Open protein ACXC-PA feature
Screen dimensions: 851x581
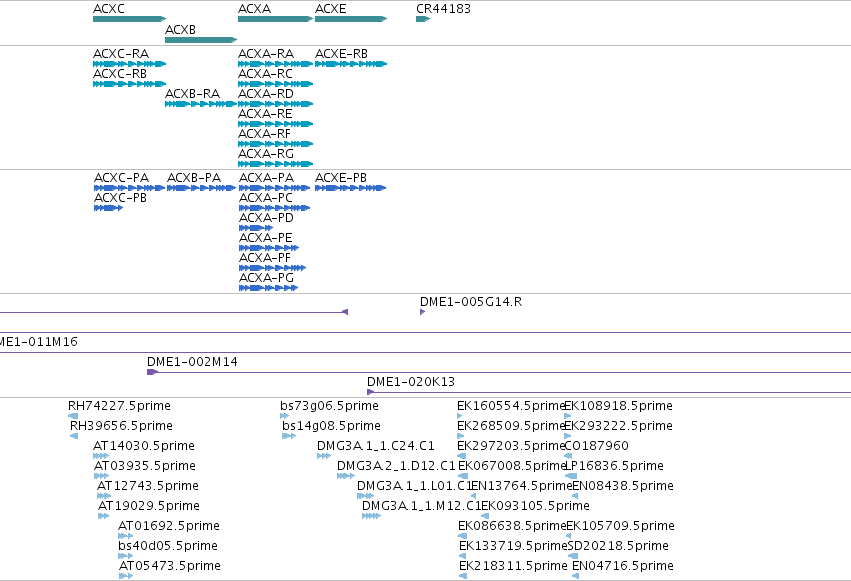pyautogui.click(x=130, y=188)
